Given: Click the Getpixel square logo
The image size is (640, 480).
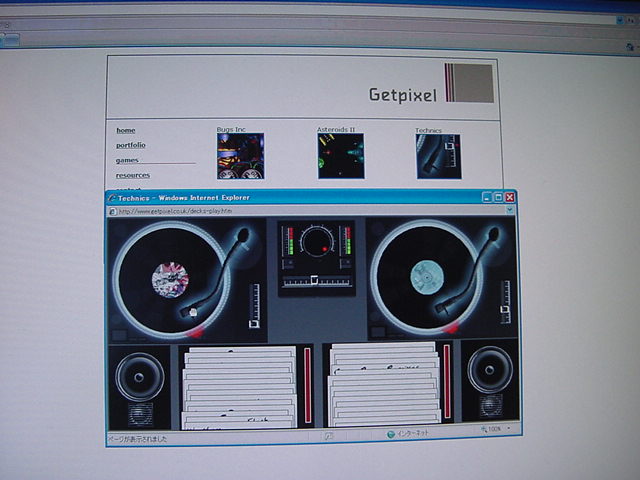Looking at the screenshot, I should coord(469,83).
